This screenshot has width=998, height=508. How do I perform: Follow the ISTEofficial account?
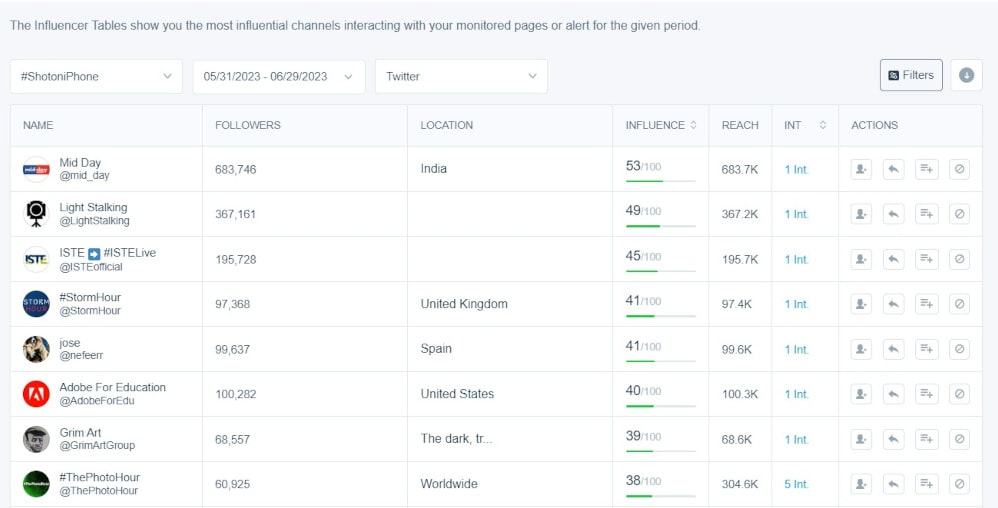[861, 259]
